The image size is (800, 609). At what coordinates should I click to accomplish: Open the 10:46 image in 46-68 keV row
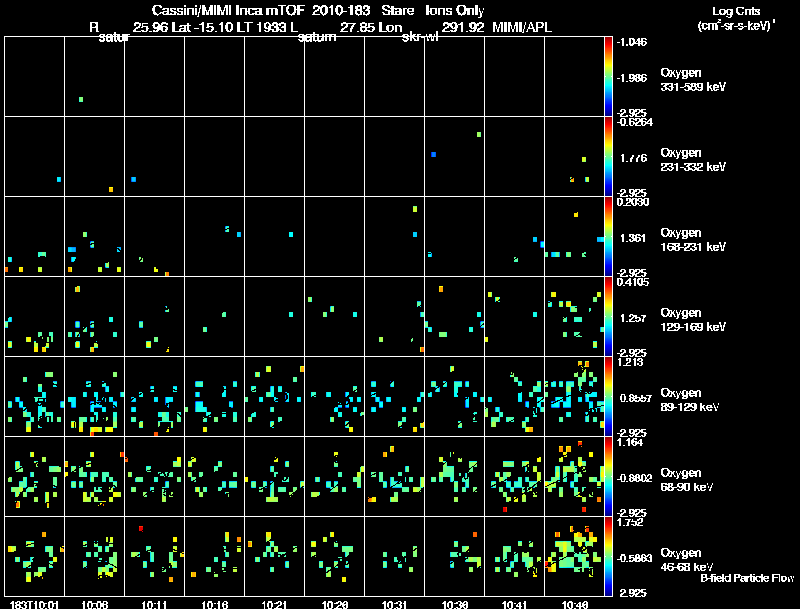(x=574, y=556)
